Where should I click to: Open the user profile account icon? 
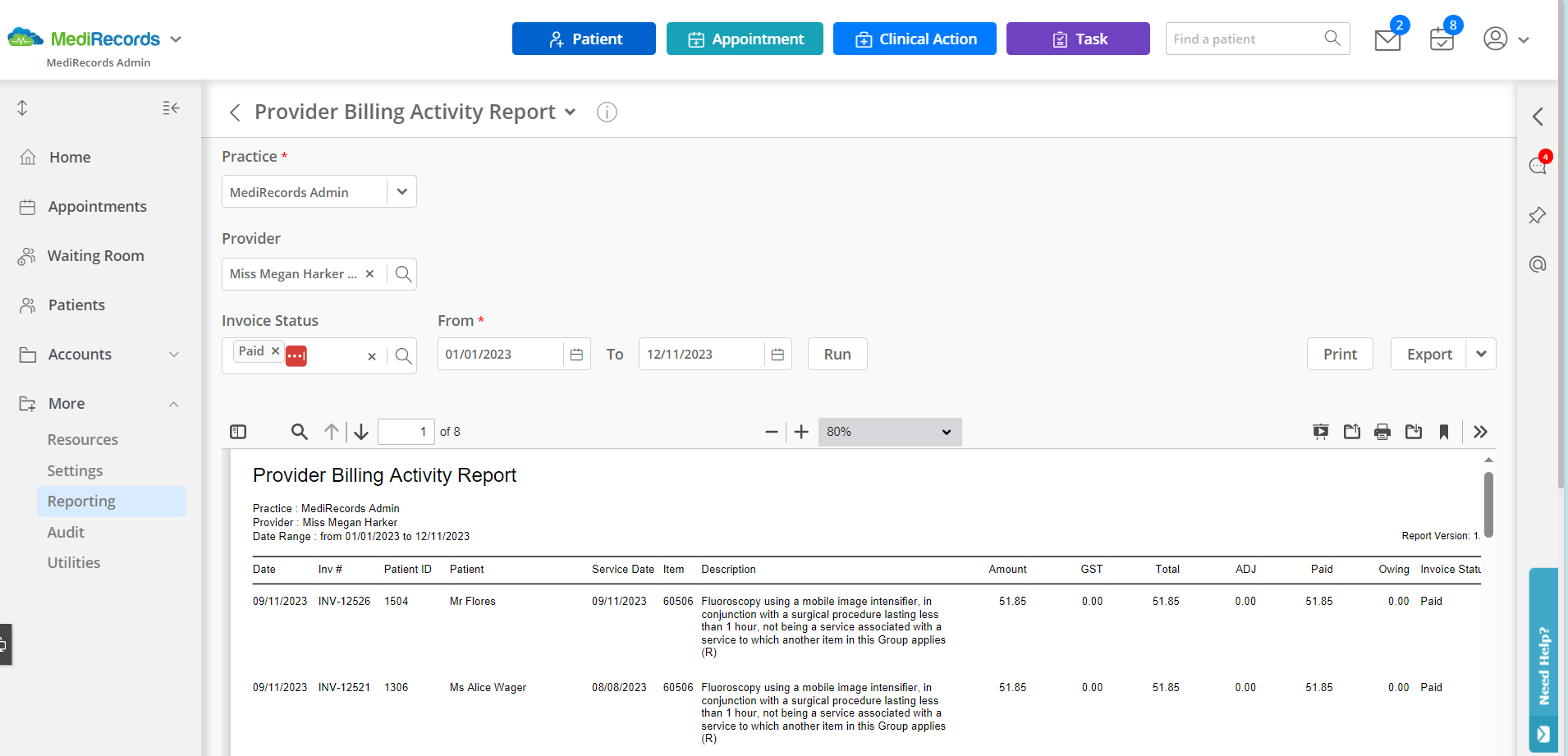tap(1496, 39)
